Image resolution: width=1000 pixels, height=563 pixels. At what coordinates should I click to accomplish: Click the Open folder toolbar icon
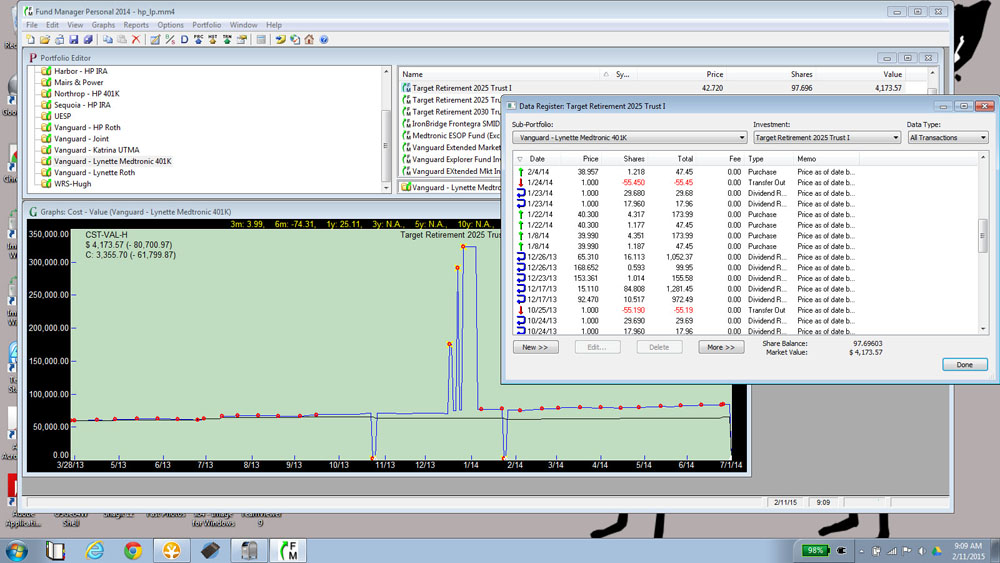coord(45,40)
